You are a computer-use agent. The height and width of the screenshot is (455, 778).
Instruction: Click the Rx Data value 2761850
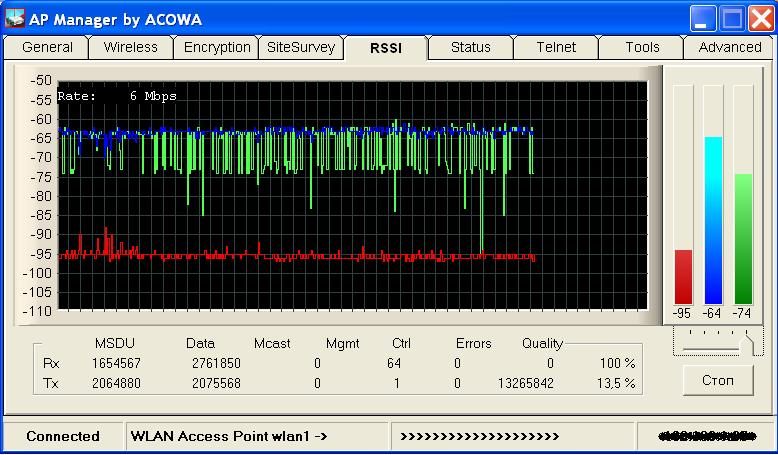click(216, 363)
